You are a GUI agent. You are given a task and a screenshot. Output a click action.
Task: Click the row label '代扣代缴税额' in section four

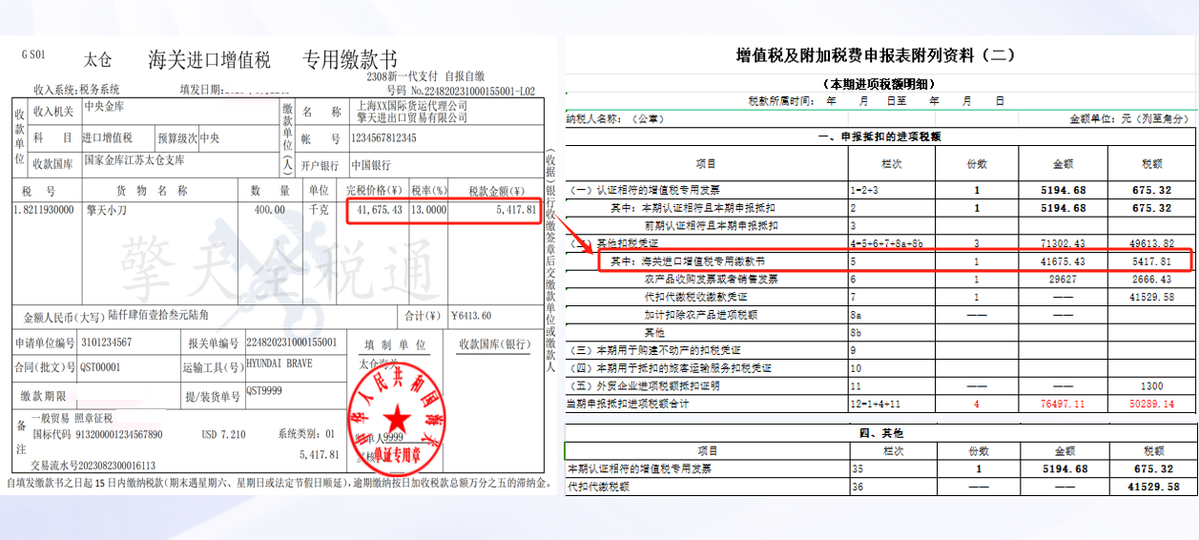pyautogui.click(x=597, y=486)
